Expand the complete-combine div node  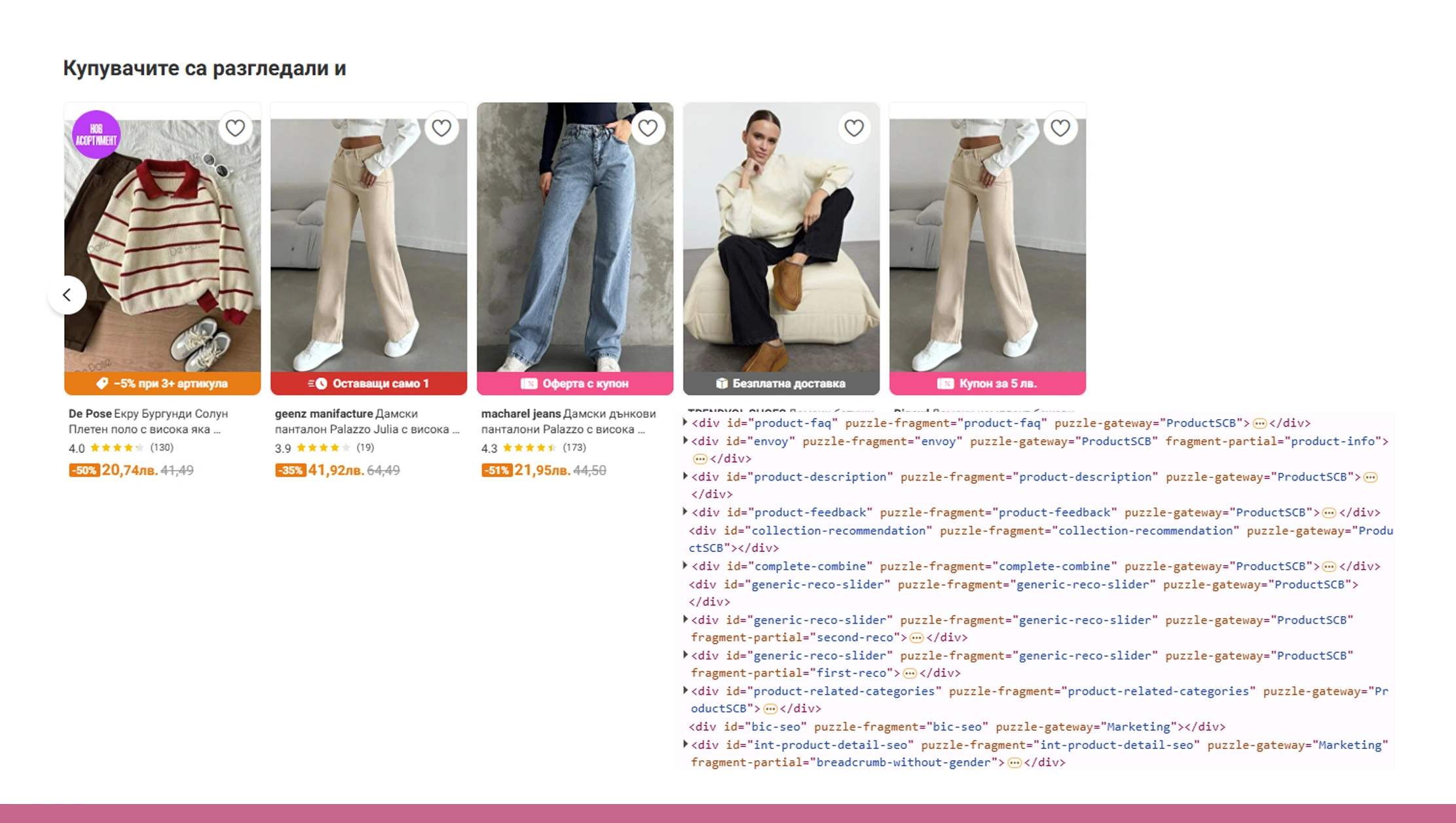pyautogui.click(x=685, y=566)
